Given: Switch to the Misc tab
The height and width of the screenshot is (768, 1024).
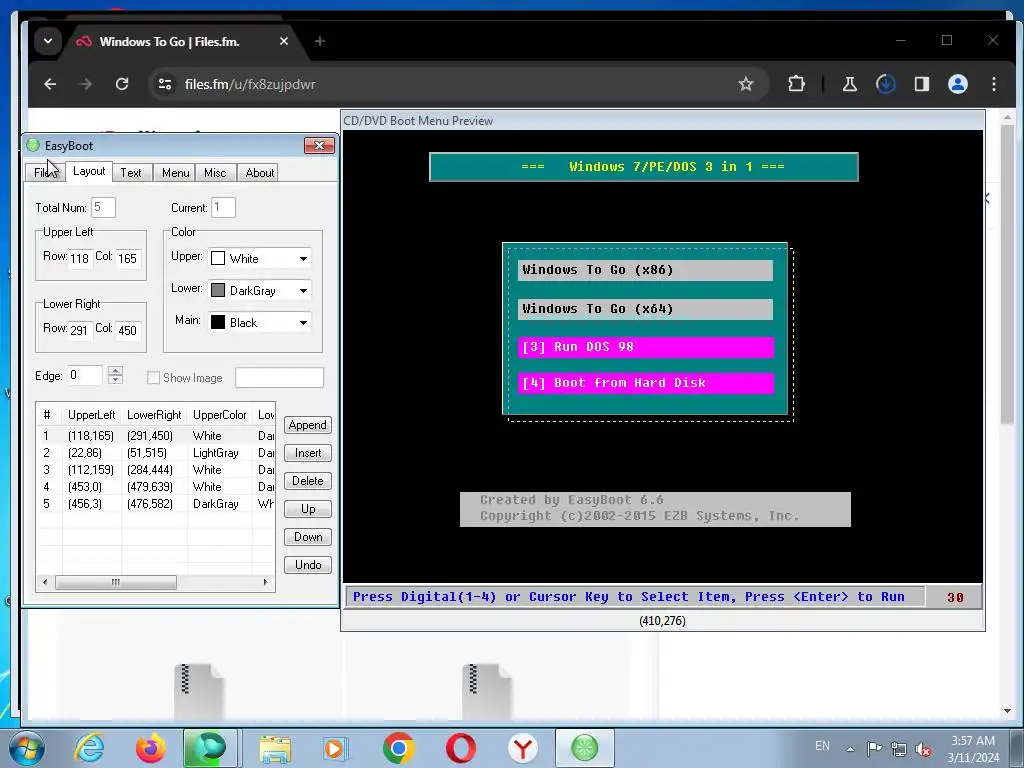Looking at the screenshot, I should pos(215,172).
